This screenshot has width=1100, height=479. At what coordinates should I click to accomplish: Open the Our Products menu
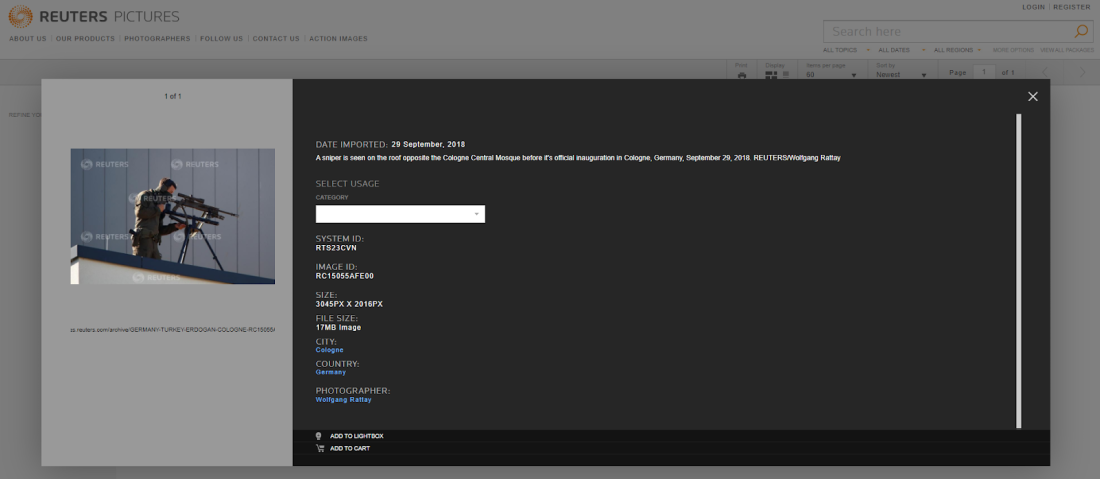(85, 39)
